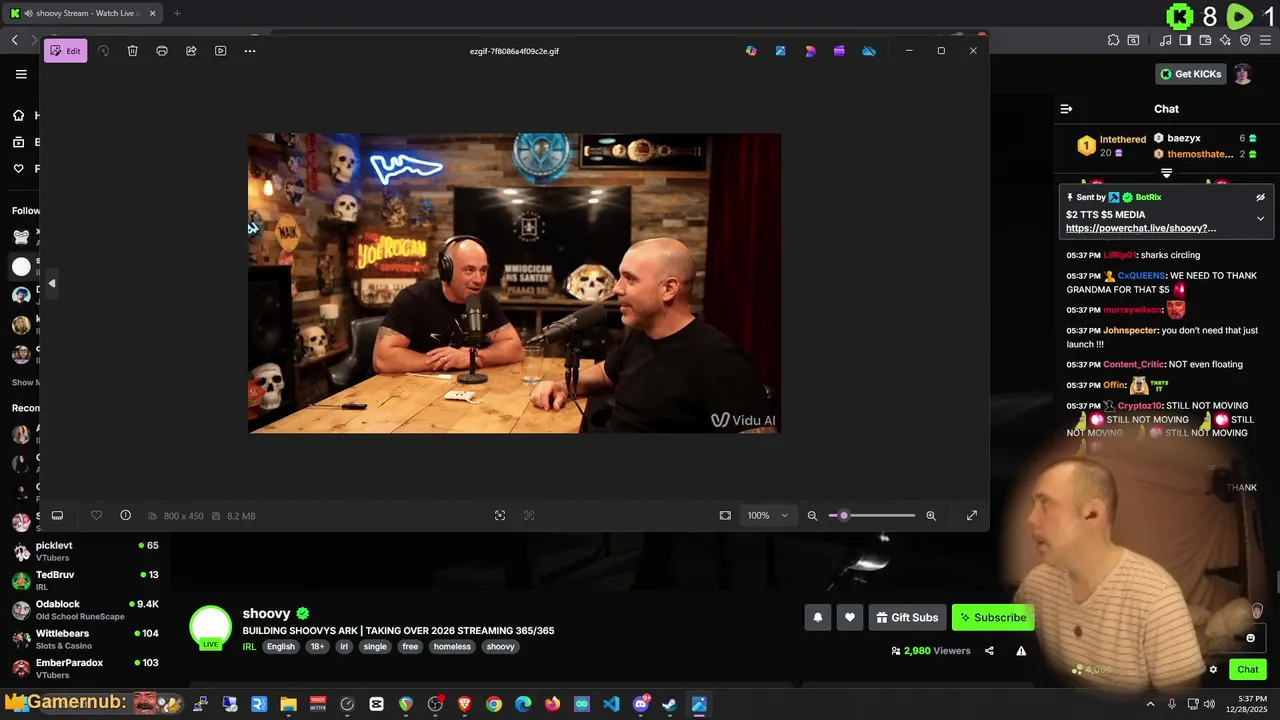Screen dimensions: 1280x720
Task: Click the share icon beside Viewers
Action: [x=989, y=651]
